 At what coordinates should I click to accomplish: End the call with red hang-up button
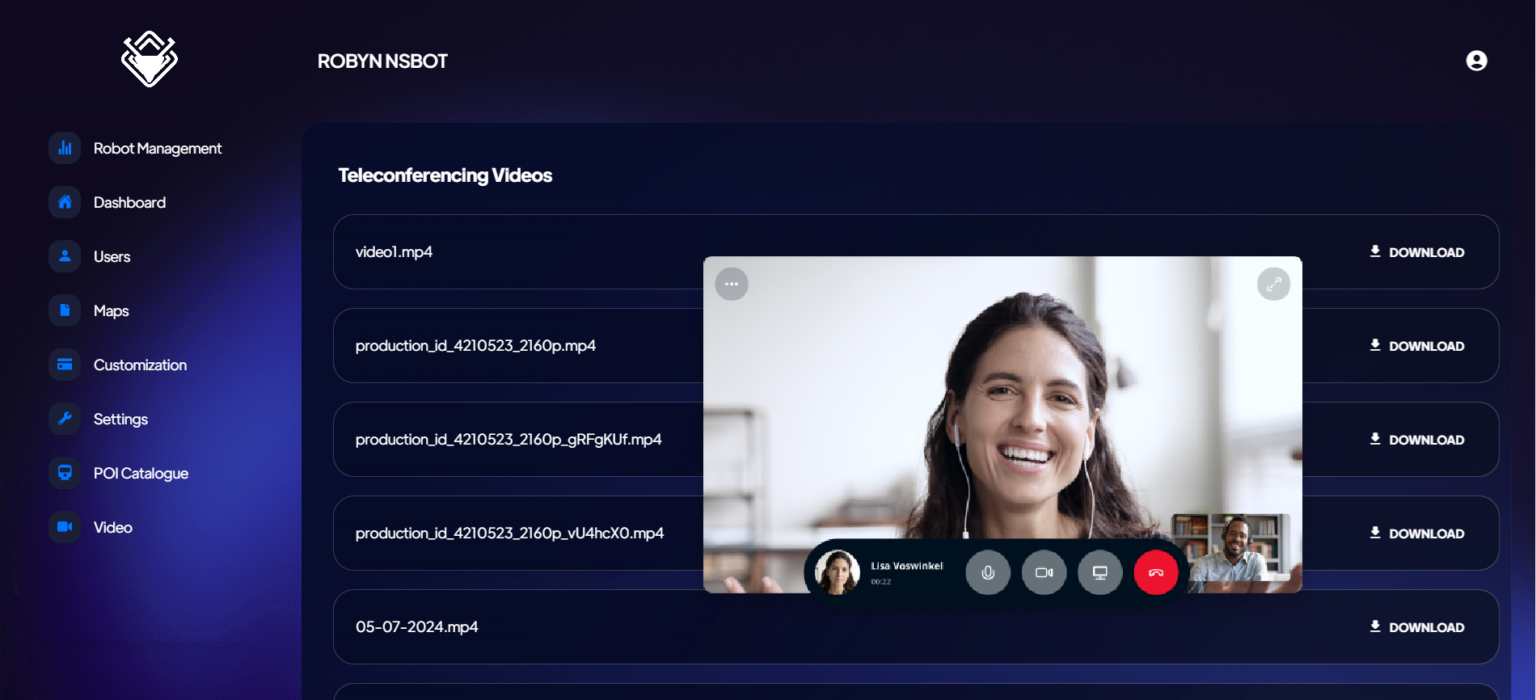(1156, 573)
